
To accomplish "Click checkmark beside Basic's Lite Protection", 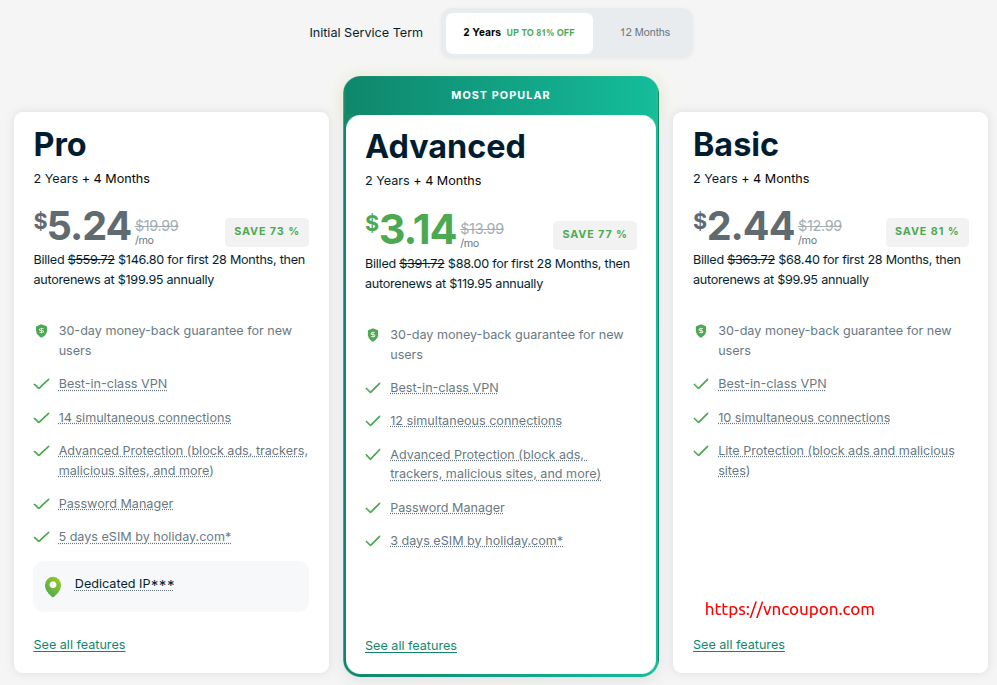I will tap(701, 451).
